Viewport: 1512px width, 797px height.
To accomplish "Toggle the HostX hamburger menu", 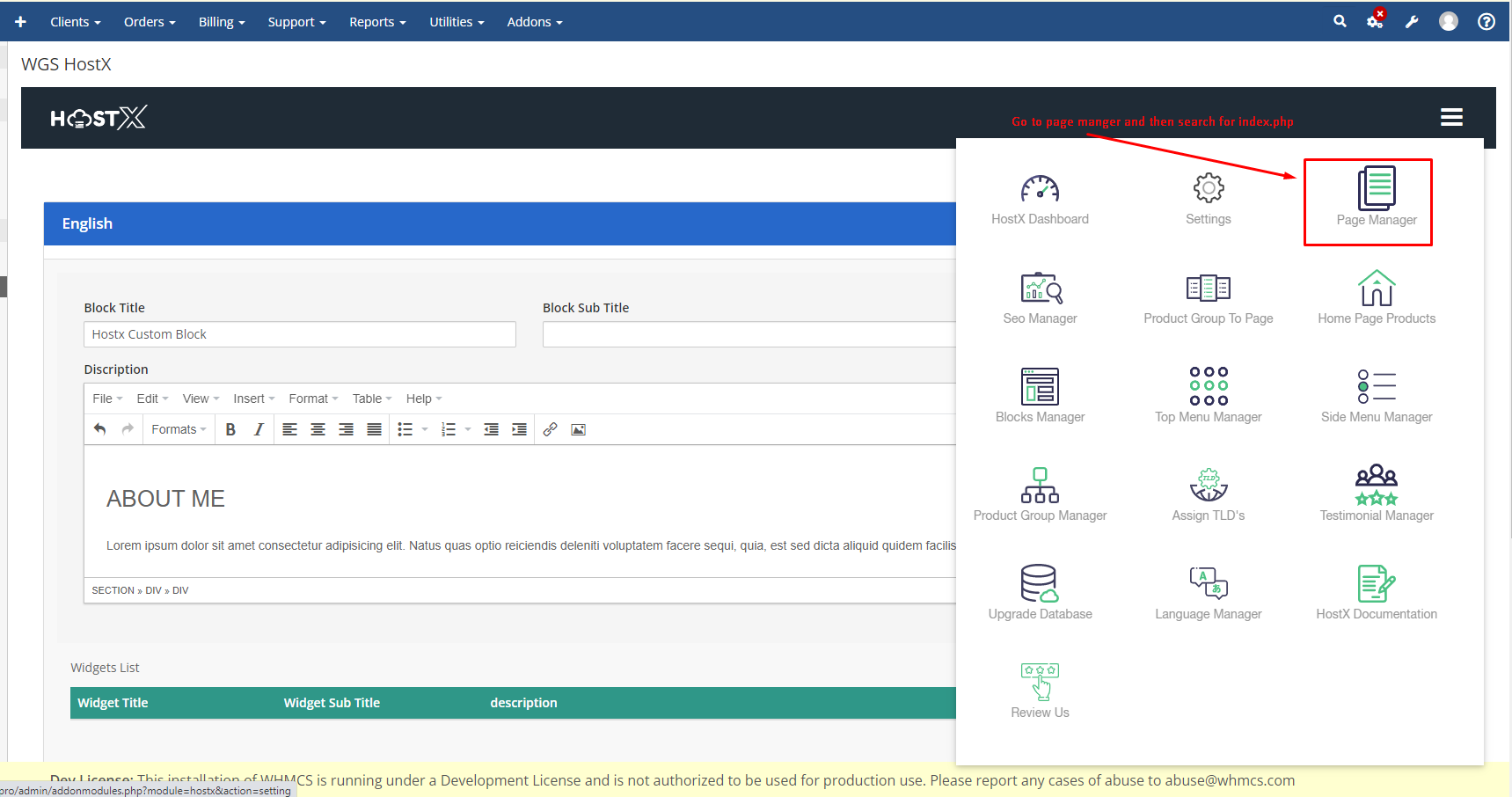I will click(x=1451, y=117).
